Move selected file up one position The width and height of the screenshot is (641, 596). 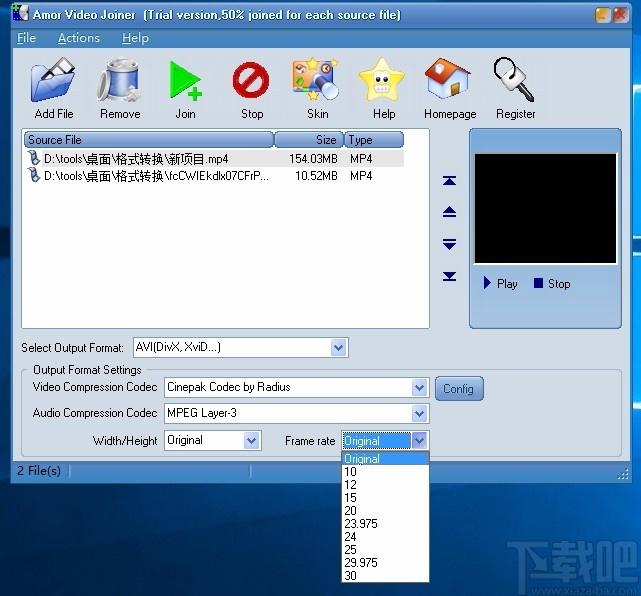[x=449, y=212]
